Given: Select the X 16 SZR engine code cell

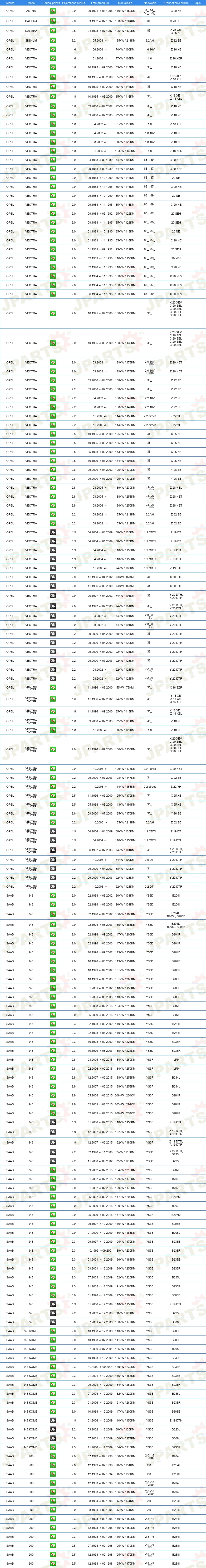Looking at the screenshot, I should pos(176,688).
